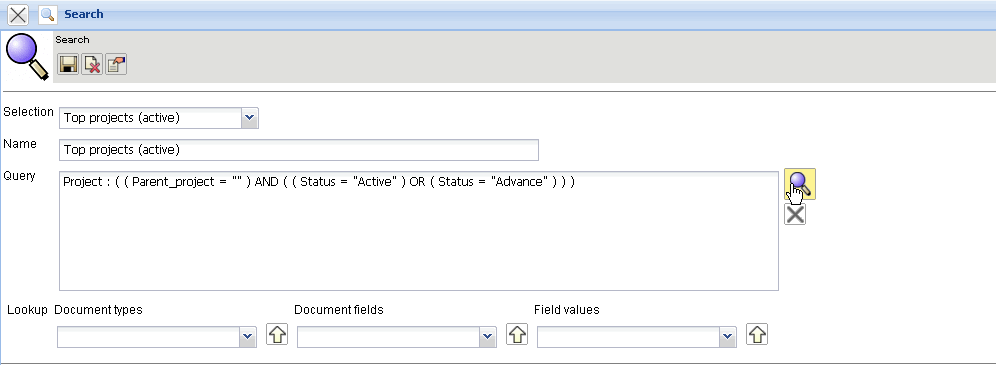Insert the selected document type with the up arrow
The height and width of the screenshot is (365, 996).
coord(276,334)
